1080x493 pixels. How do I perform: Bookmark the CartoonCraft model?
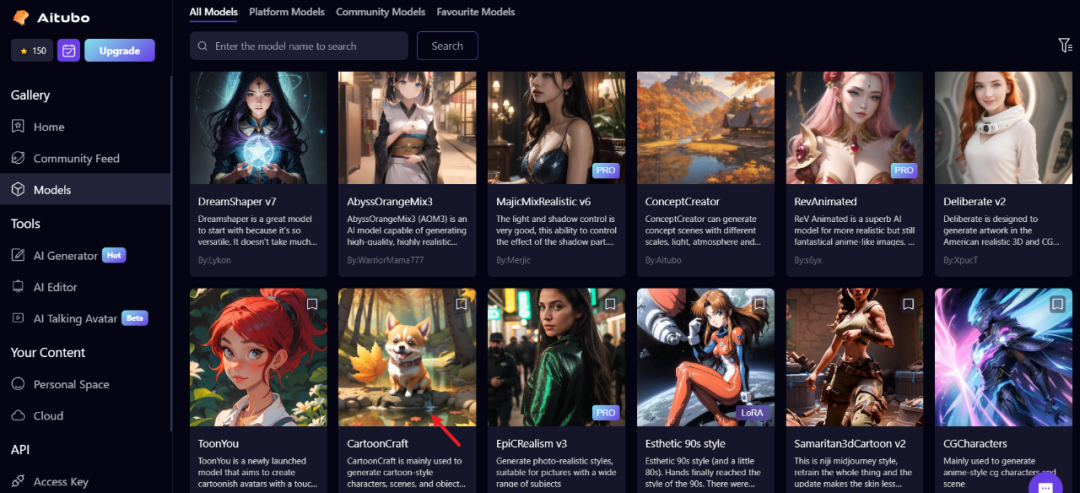click(x=461, y=304)
